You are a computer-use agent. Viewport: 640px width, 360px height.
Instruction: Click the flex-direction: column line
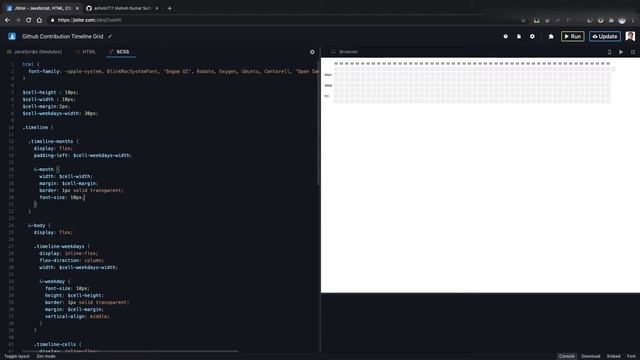point(71,260)
